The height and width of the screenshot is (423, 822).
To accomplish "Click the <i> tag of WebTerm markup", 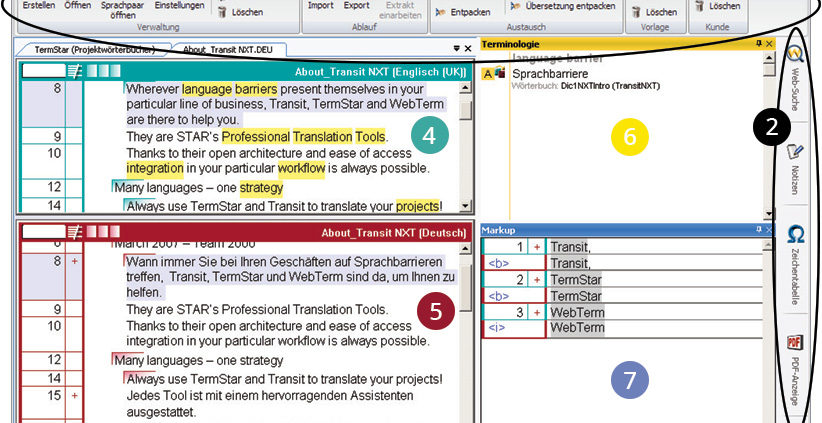I will click(x=496, y=329).
